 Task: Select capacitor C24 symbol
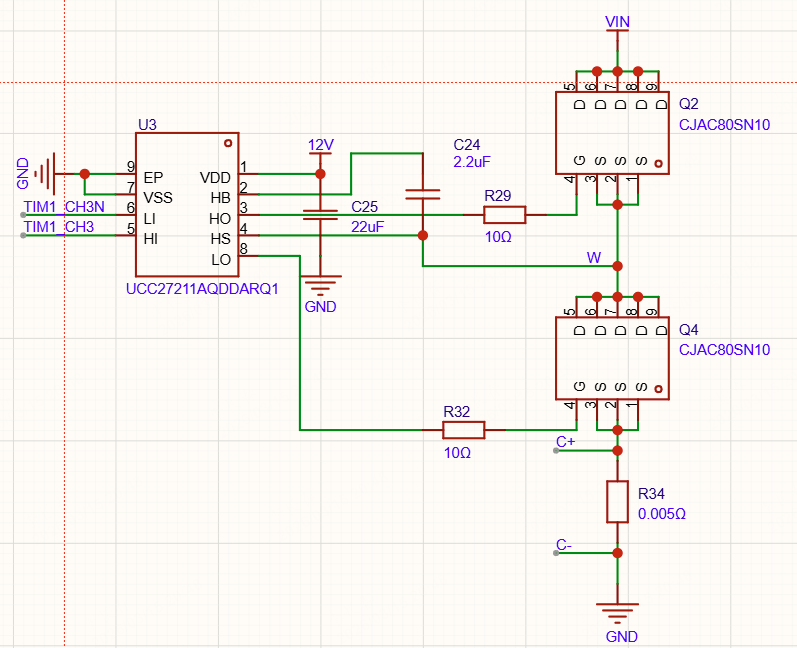[422, 194]
